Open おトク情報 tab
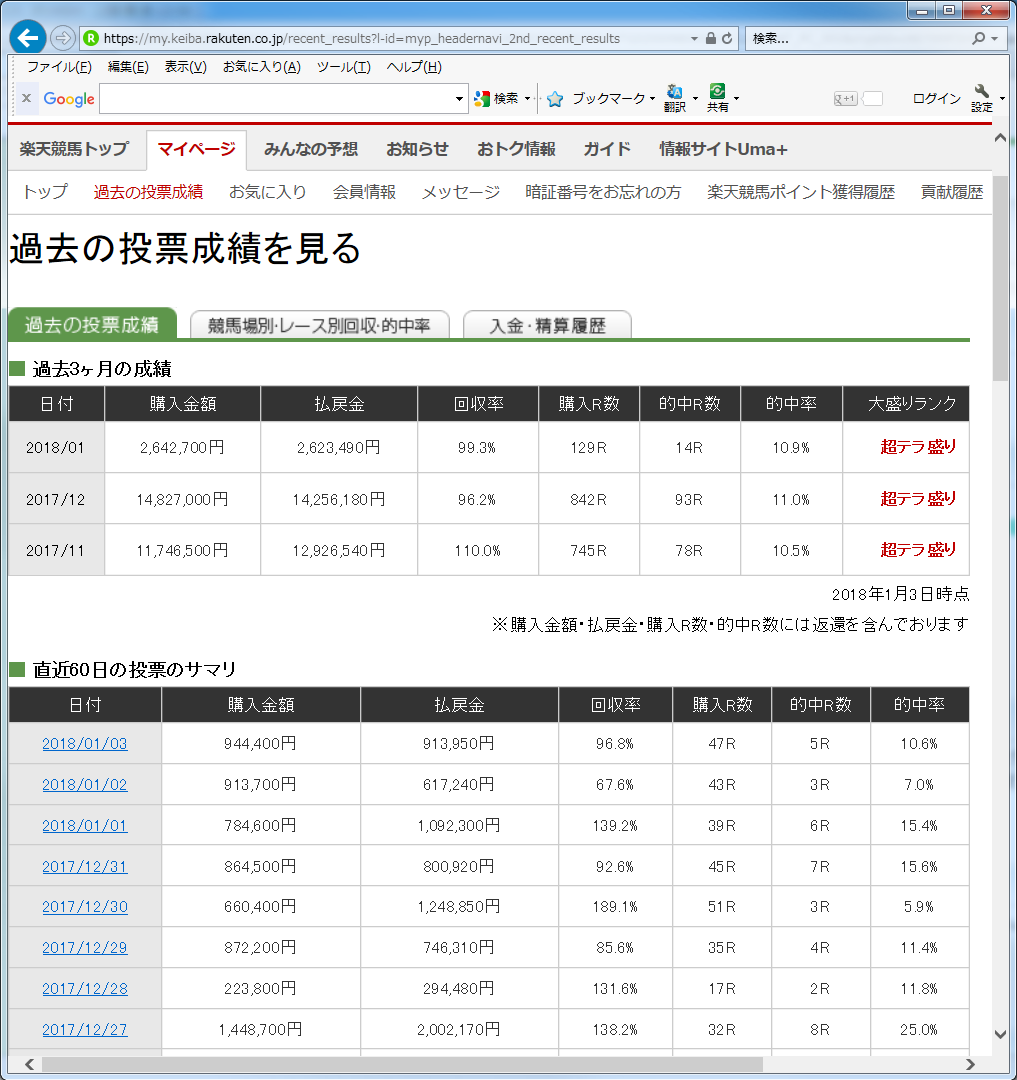1017x1080 pixels. (516, 149)
